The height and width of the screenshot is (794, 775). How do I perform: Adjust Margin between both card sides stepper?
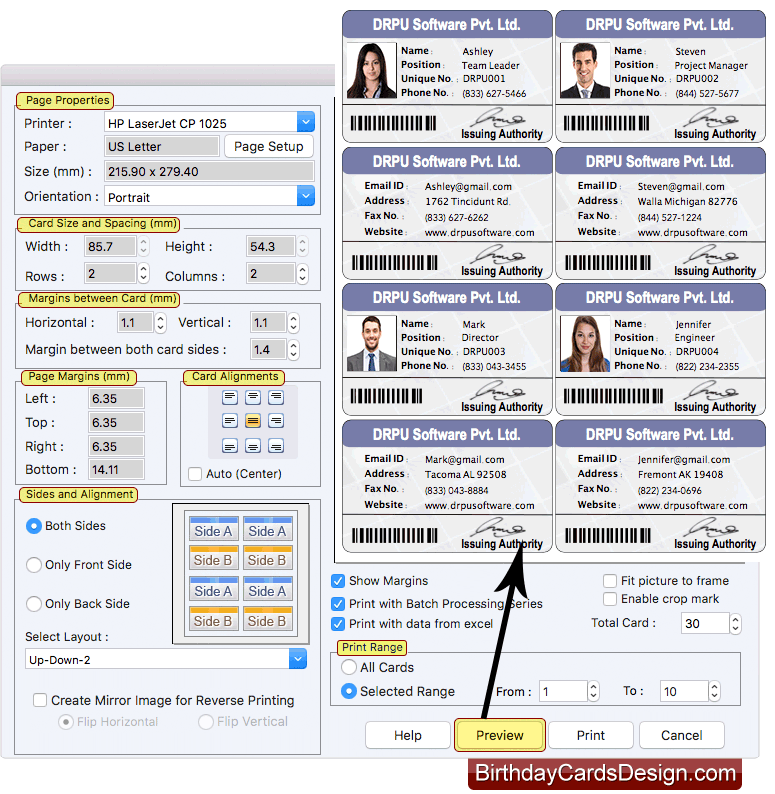pyautogui.click(x=293, y=349)
